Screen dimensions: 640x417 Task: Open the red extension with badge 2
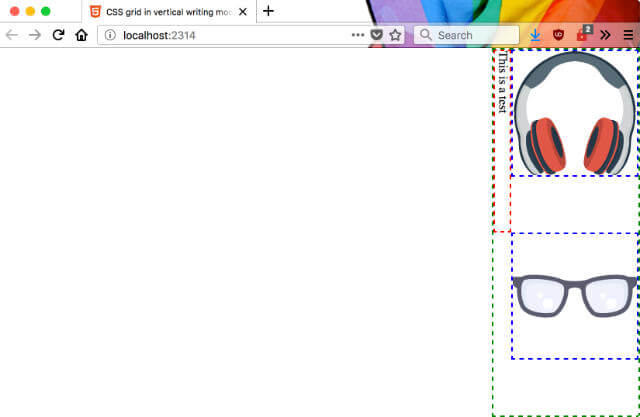pyautogui.click(x=583, y=35)
